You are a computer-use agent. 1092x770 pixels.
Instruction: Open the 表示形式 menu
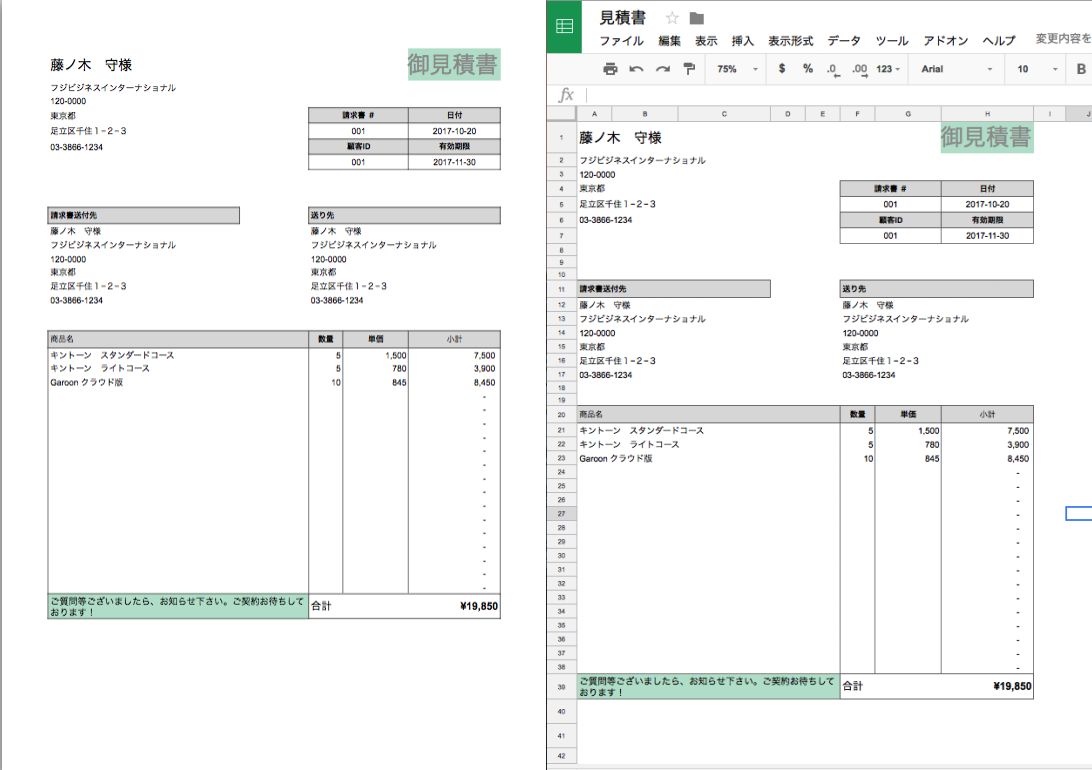790,41
